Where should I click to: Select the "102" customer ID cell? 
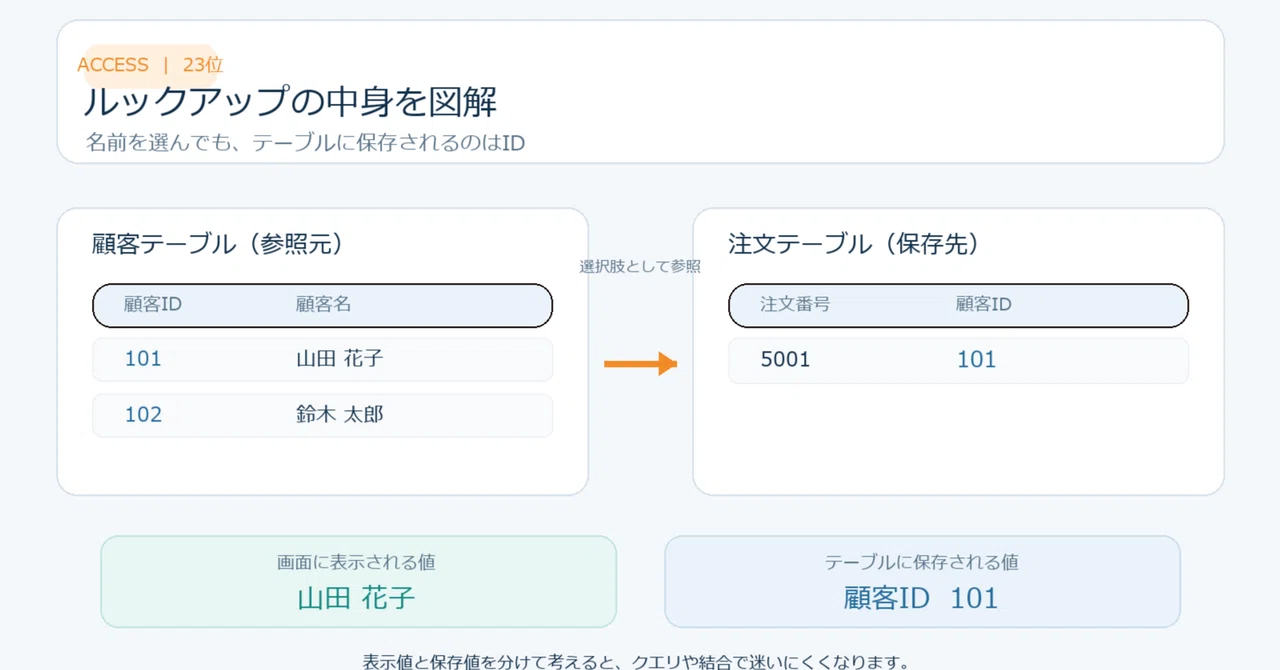(143, 415)
